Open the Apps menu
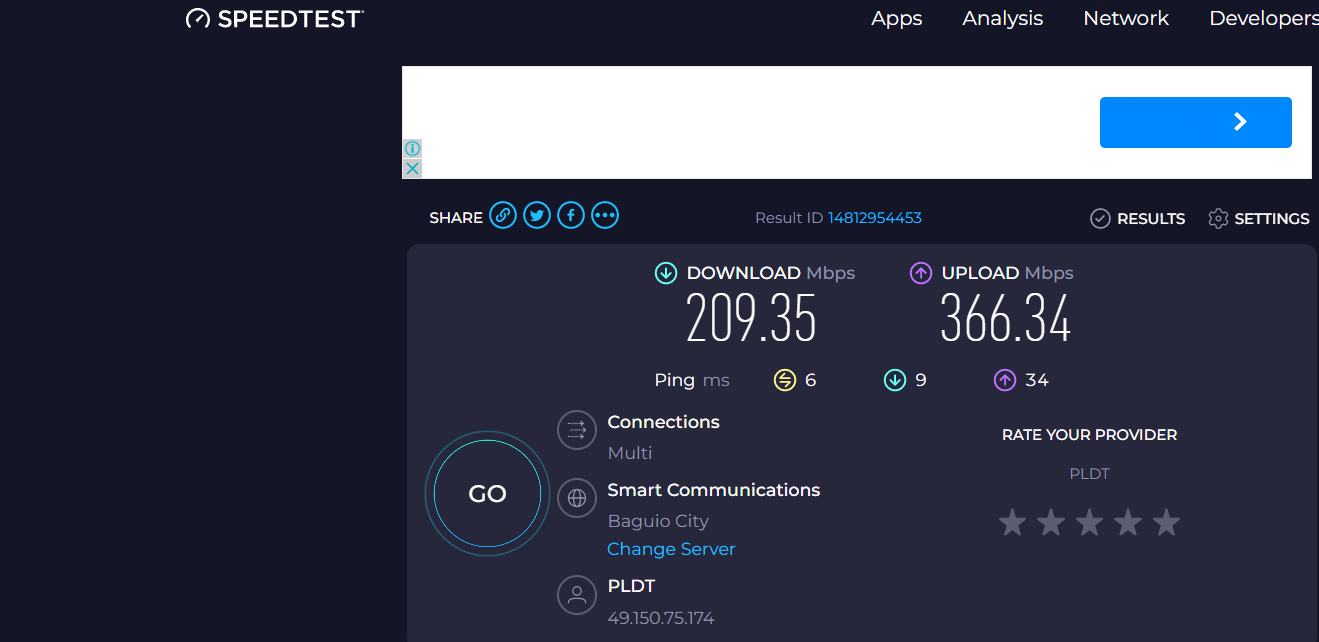Viewport: 1319px width, 642px height. 896,18
